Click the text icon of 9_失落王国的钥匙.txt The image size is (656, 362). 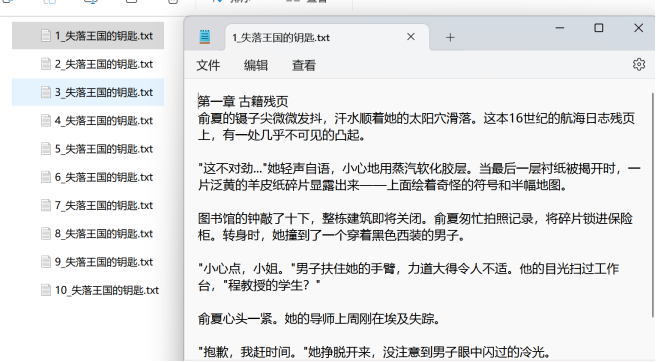46,262
